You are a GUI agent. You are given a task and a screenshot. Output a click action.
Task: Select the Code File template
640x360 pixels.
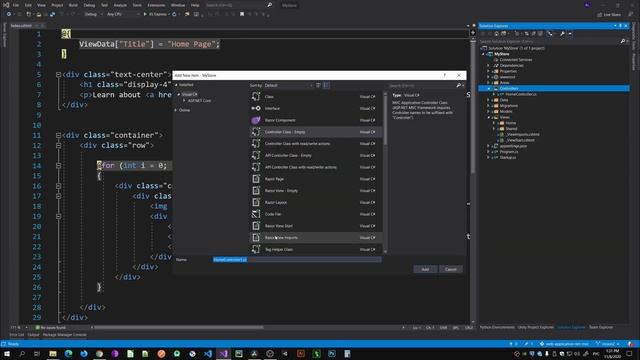pyautogui.click(x=316, y=214)
